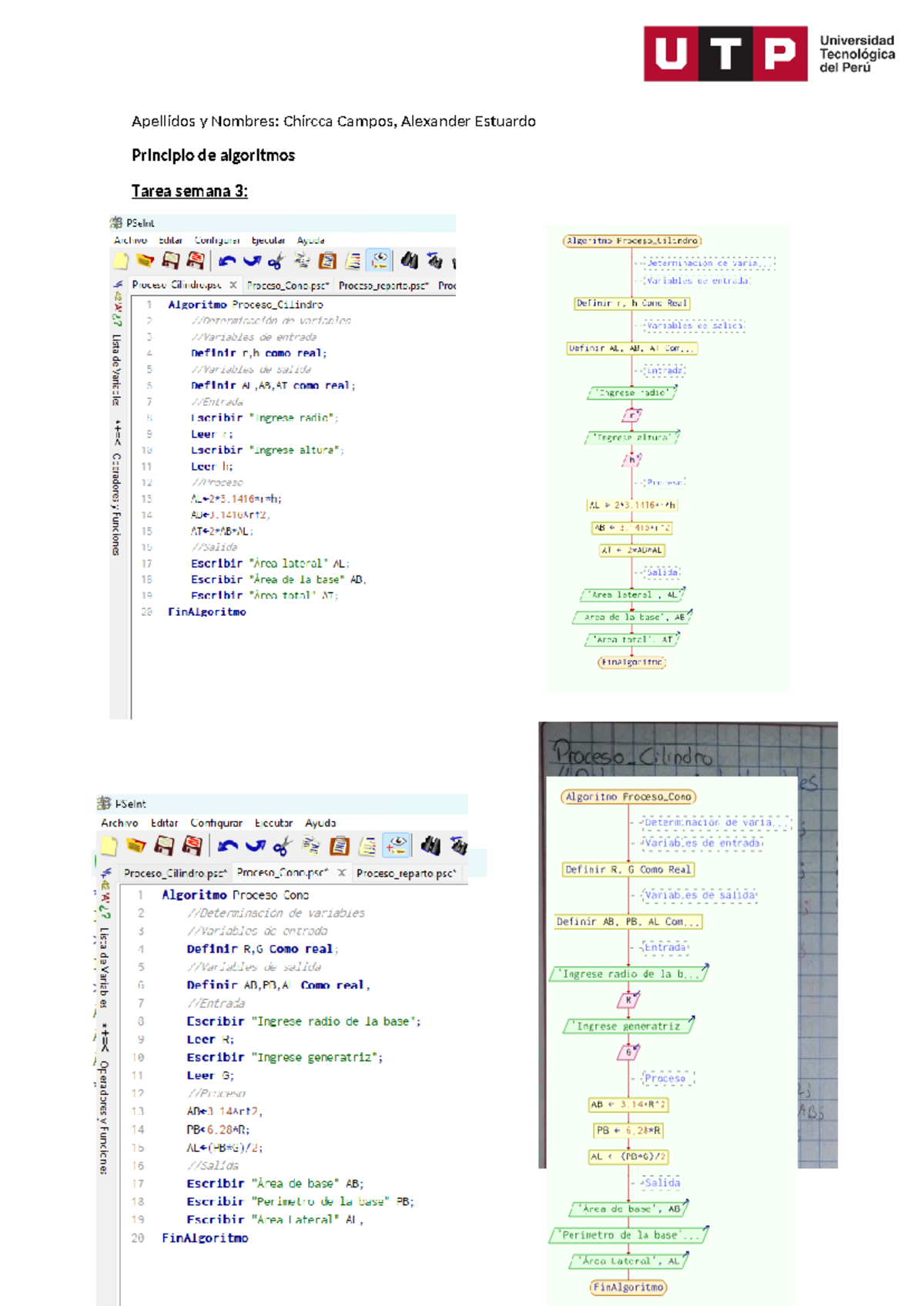Click binoculars Find icon in Cono toolbar
Screen dimensions: 924x1306
click(x=430, y=846)
